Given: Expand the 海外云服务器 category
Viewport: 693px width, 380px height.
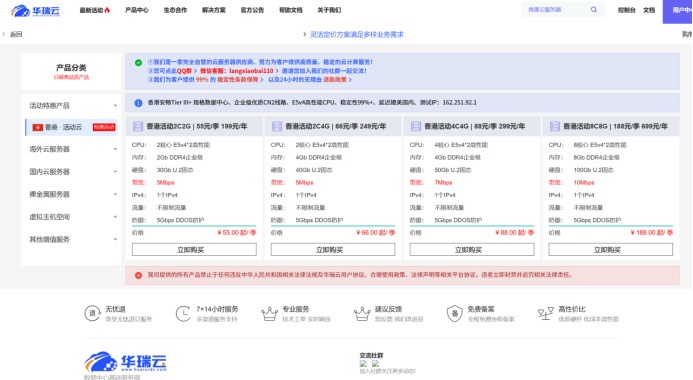Looking at the screenshot, I should (71, 149).
